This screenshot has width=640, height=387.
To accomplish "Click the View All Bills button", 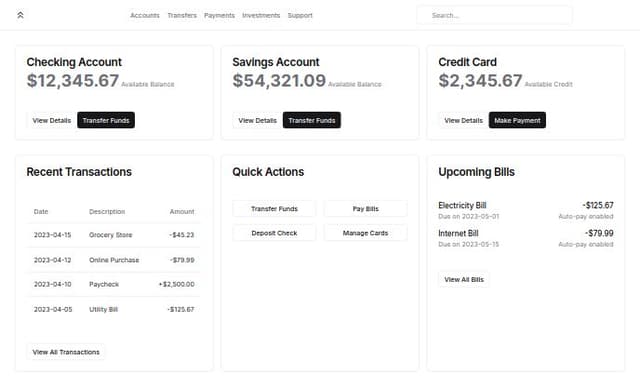I will click(x=464, y=280).
